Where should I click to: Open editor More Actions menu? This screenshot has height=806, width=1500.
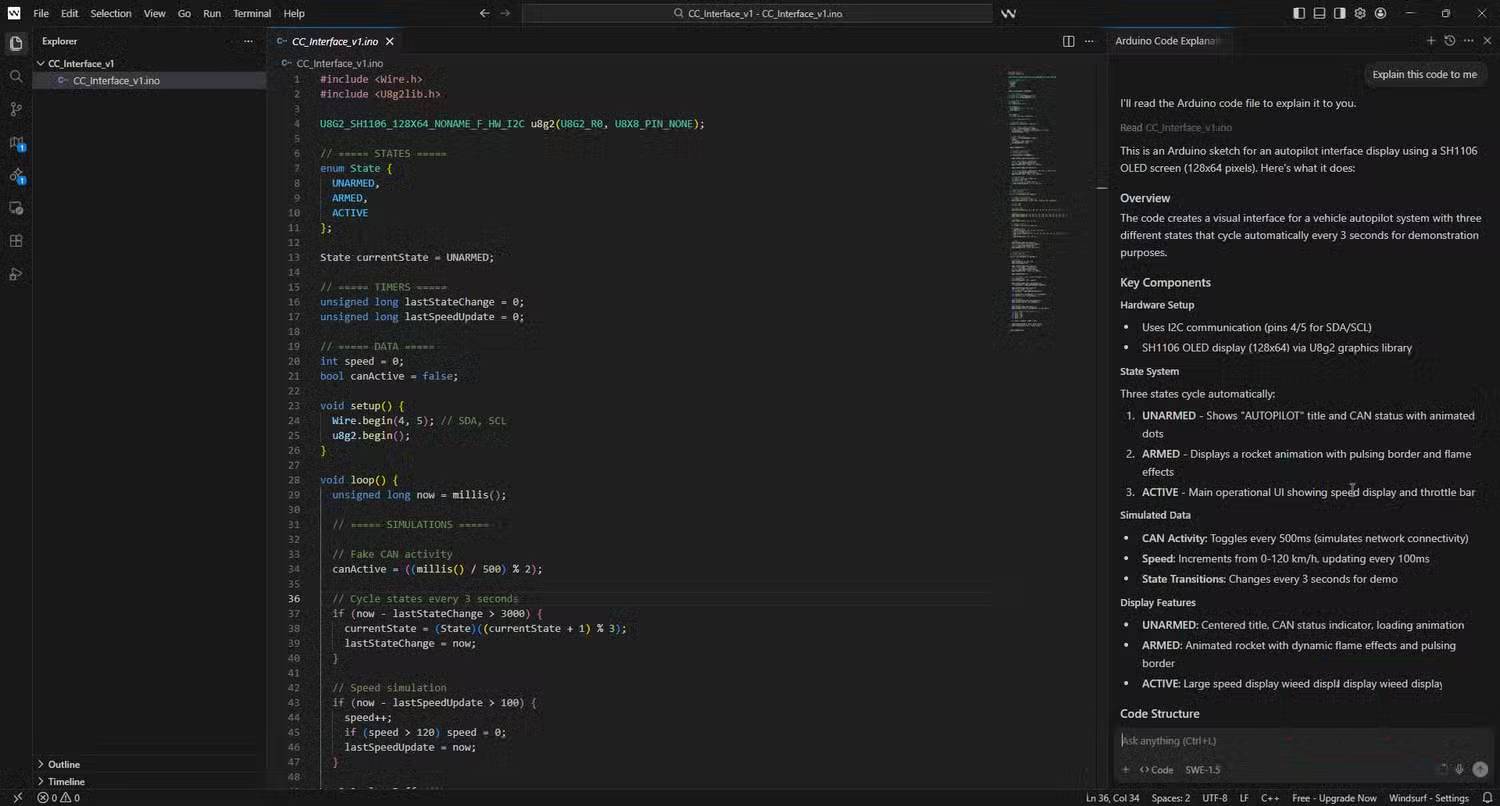pos(1089,41)
